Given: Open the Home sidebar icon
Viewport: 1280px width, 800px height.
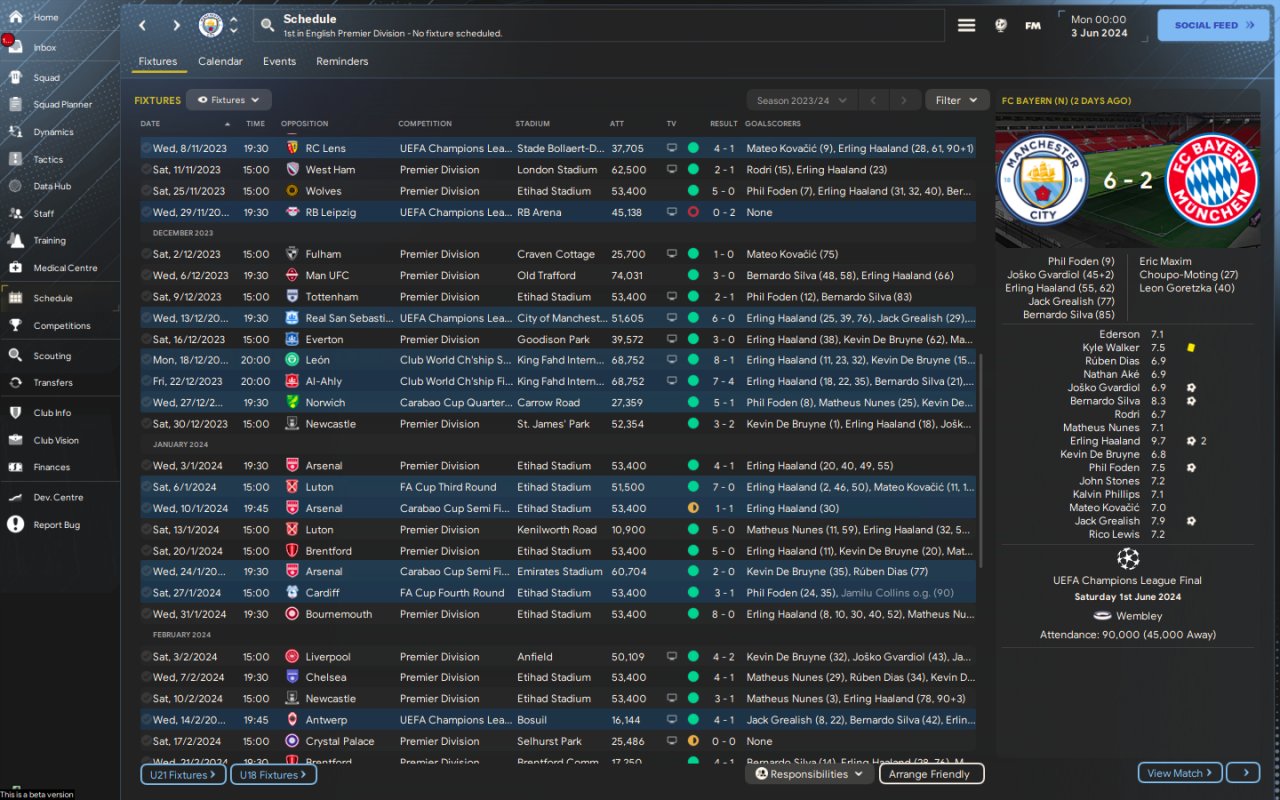Looking at the screenshot, I should 15,17.
